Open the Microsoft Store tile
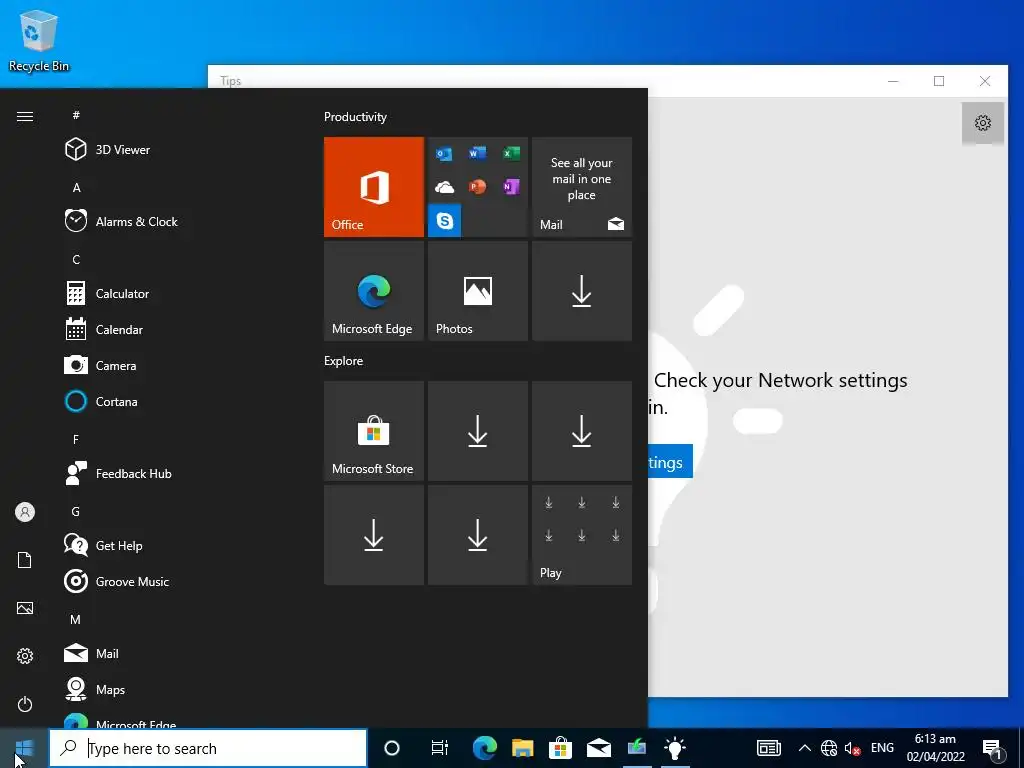 point(374,431)
